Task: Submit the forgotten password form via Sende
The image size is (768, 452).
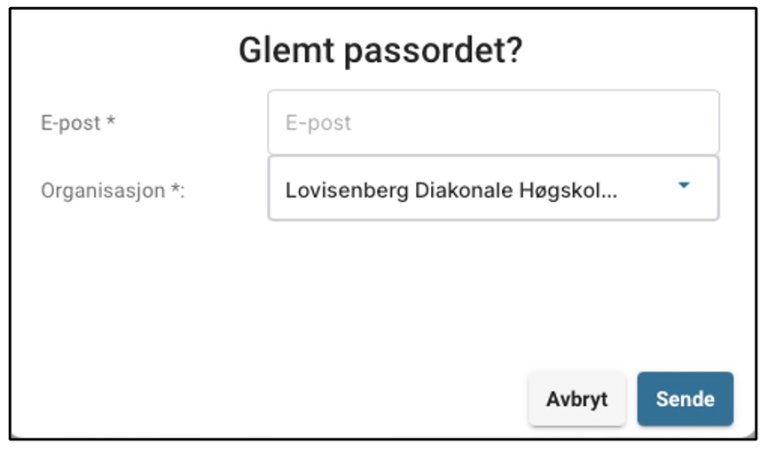Action: [685, 399]
